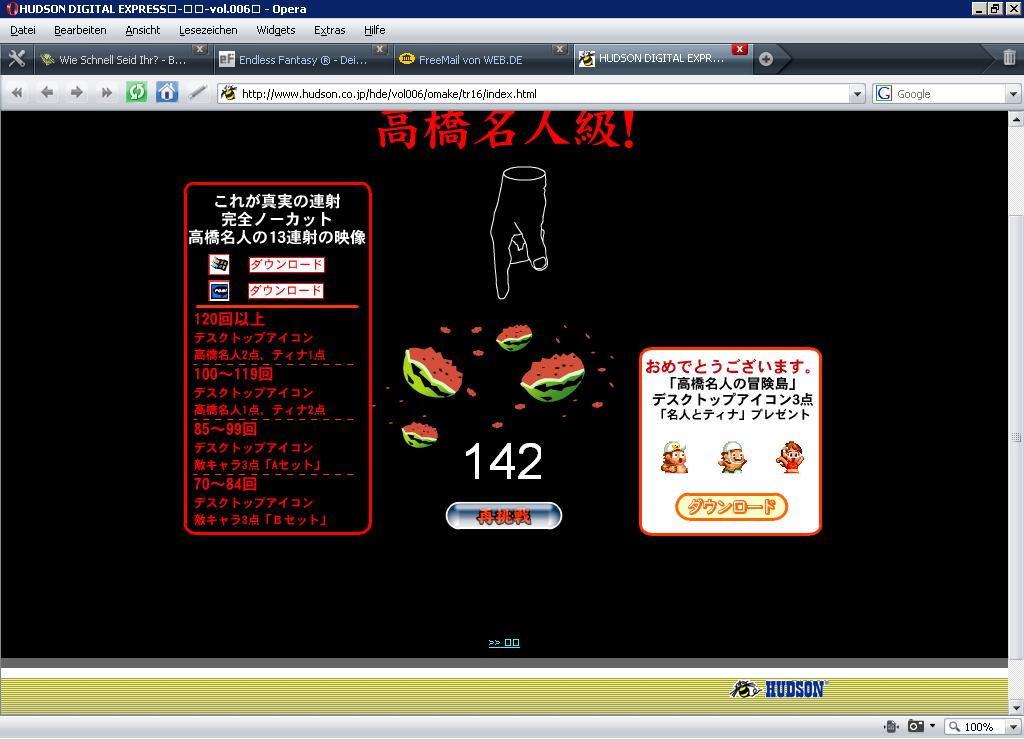Close the Wie Schnell Seid Ihr tab
Image resolution: width=1024 pixels, height=741 pixels.
[x=200, y=49]
